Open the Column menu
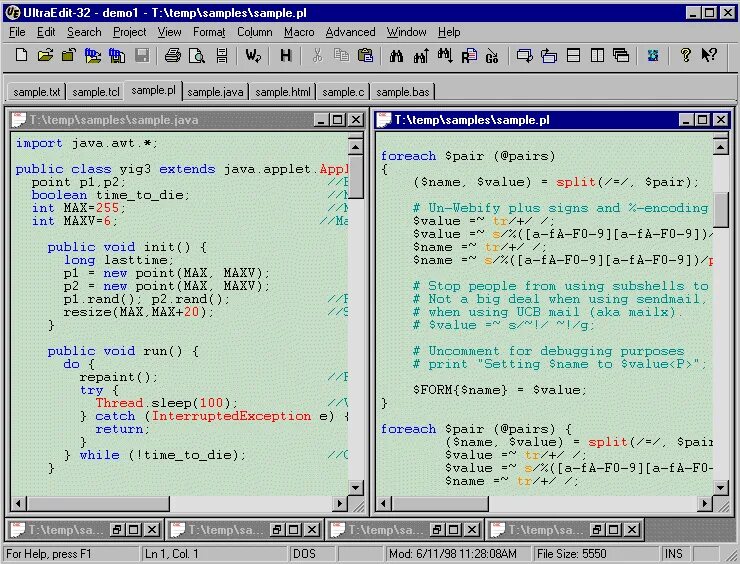Viewport: 740px width, 564px height. click(254, 32)
